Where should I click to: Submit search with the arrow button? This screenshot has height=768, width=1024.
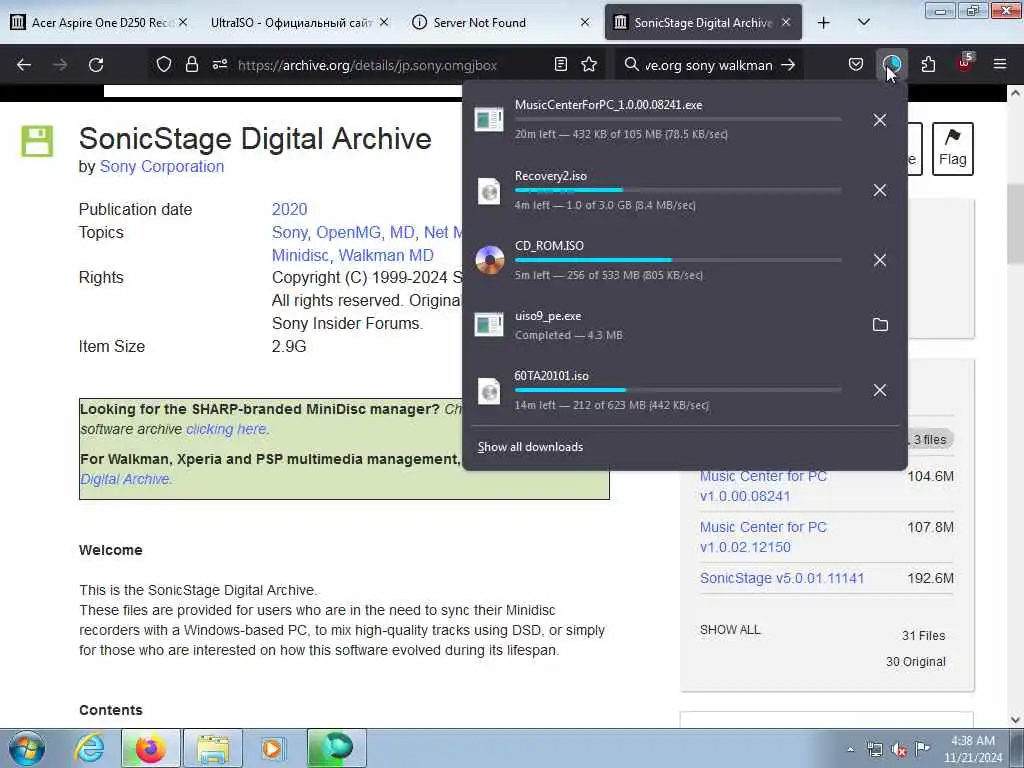(788, 65)
